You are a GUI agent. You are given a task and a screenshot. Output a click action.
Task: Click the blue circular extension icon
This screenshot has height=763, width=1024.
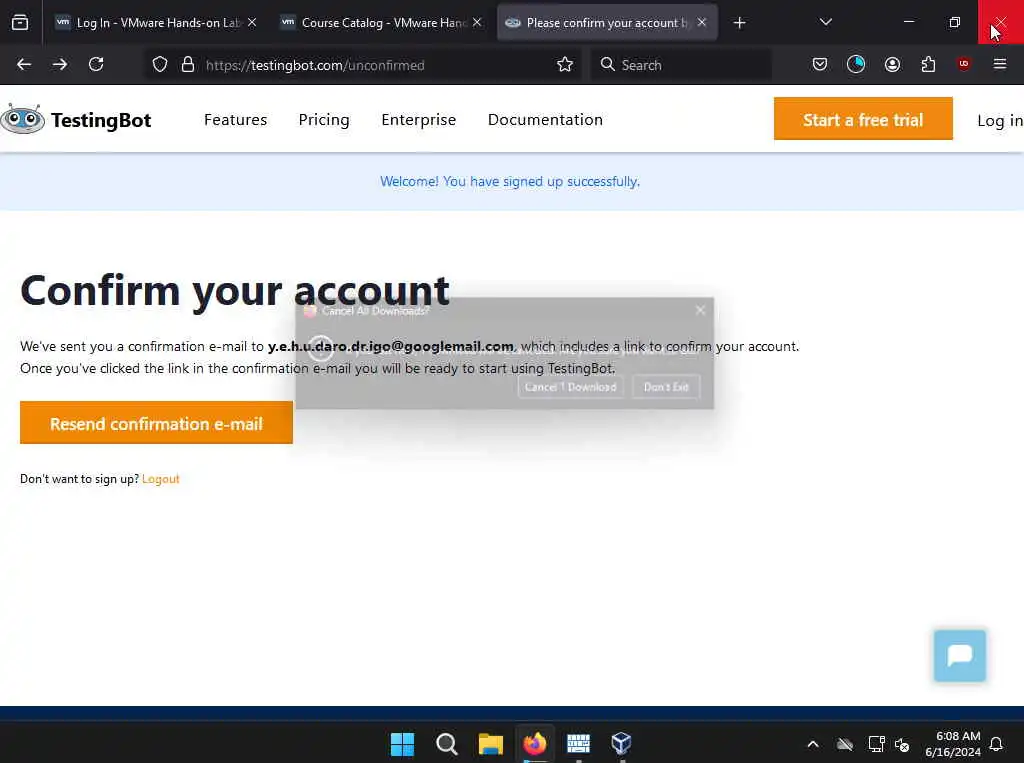856,64
